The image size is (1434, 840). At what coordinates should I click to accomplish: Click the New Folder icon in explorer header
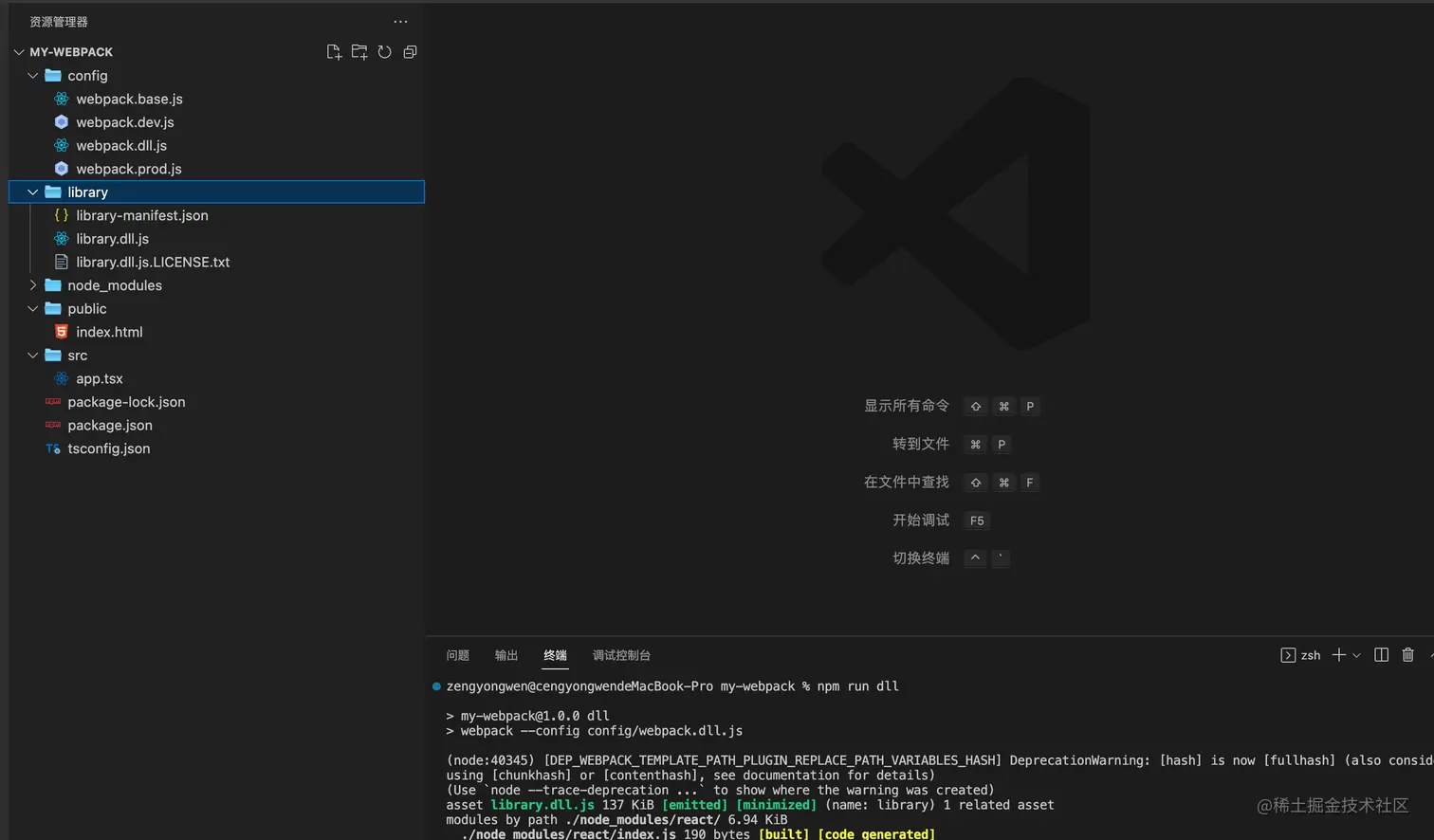pyautogui.click(x=359, y=52)
